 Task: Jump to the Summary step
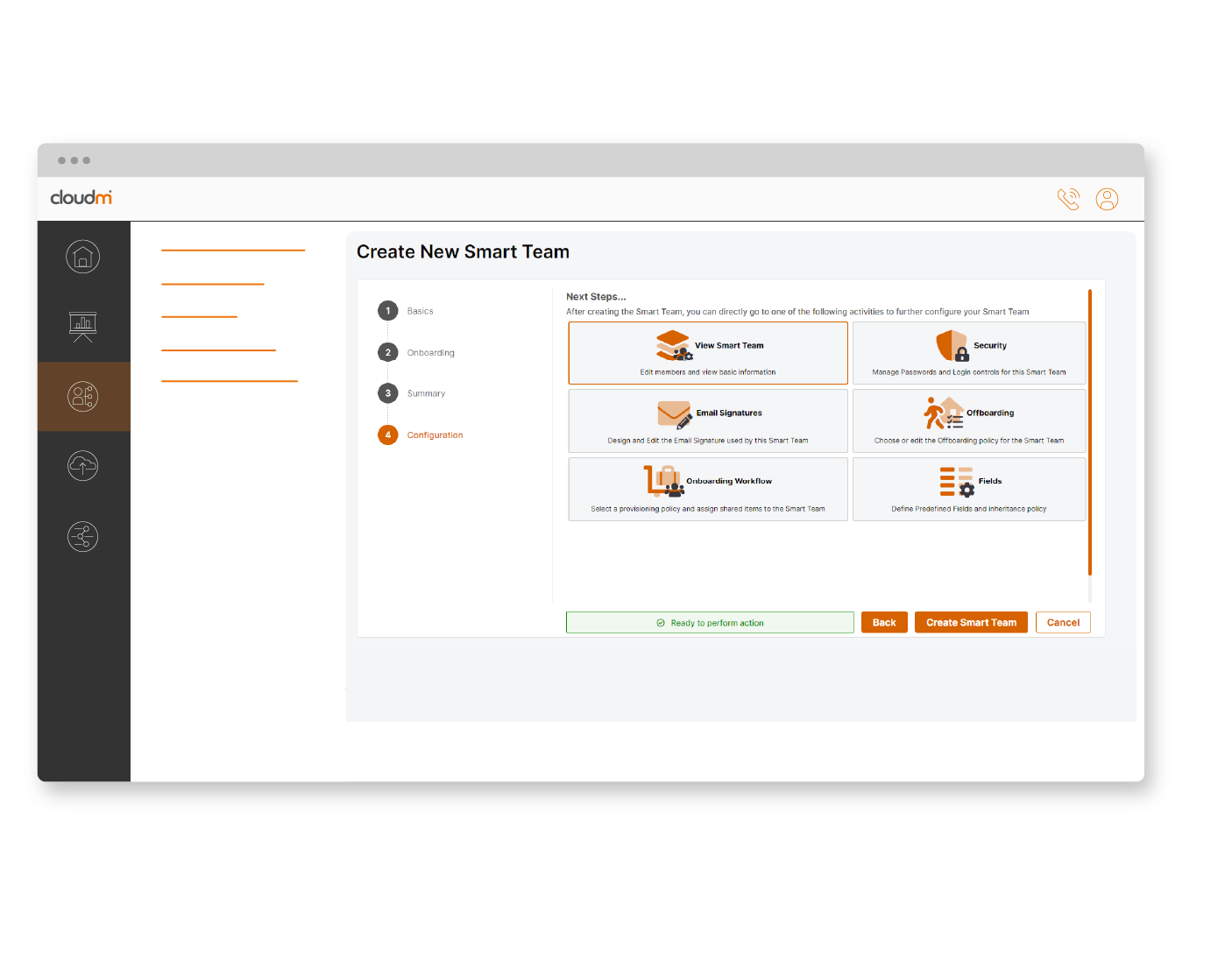[x=426, y=392]
